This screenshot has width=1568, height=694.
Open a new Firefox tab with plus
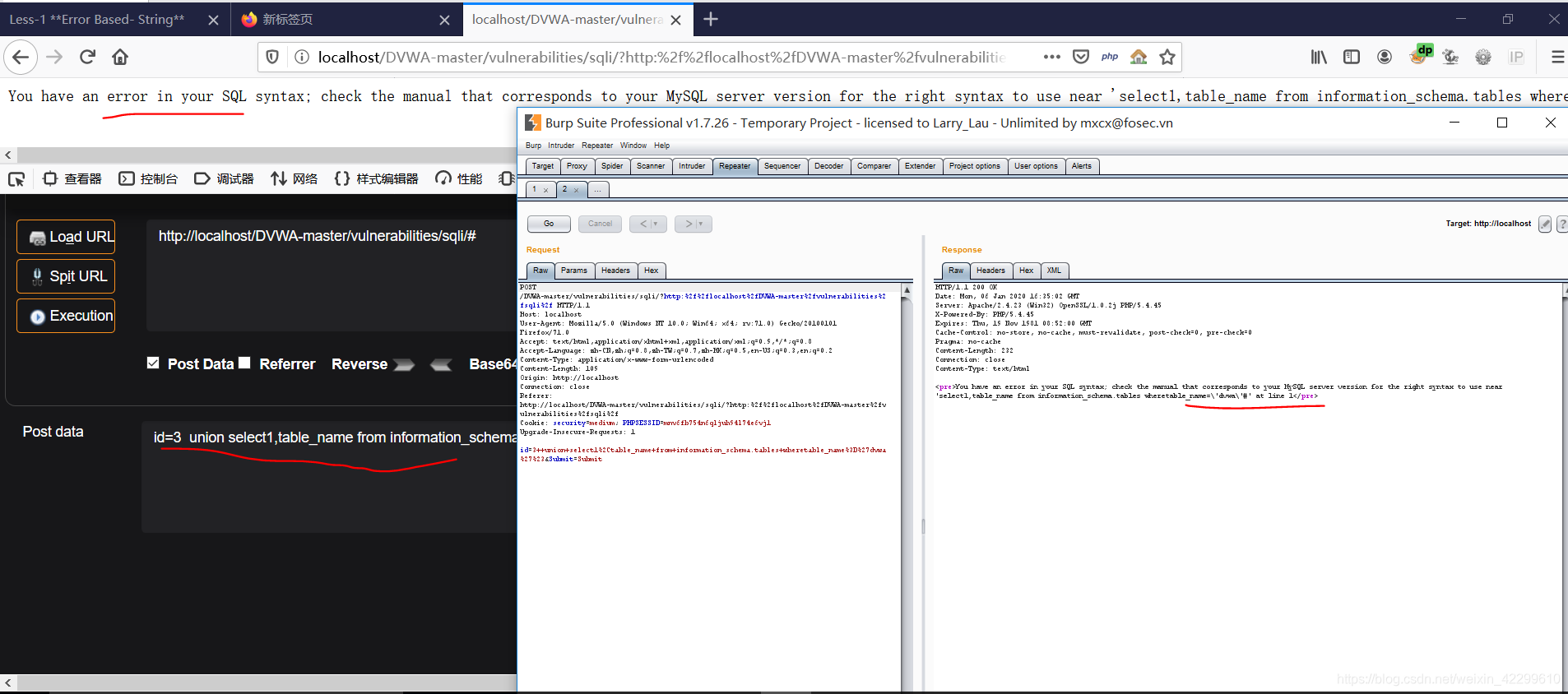(x=711, y=19)
